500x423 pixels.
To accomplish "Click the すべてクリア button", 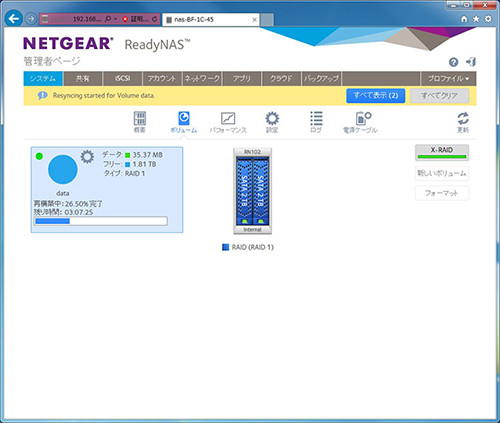I will 440,96.
